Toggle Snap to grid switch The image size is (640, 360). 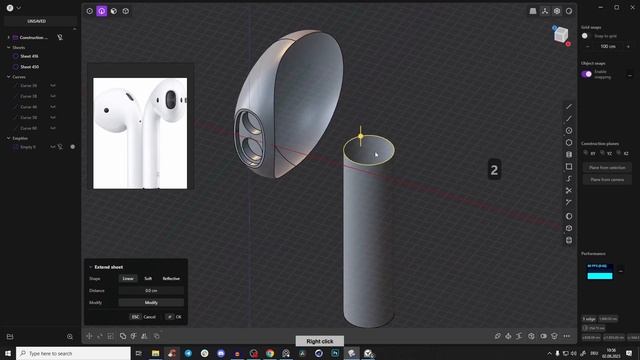point(586,36)
